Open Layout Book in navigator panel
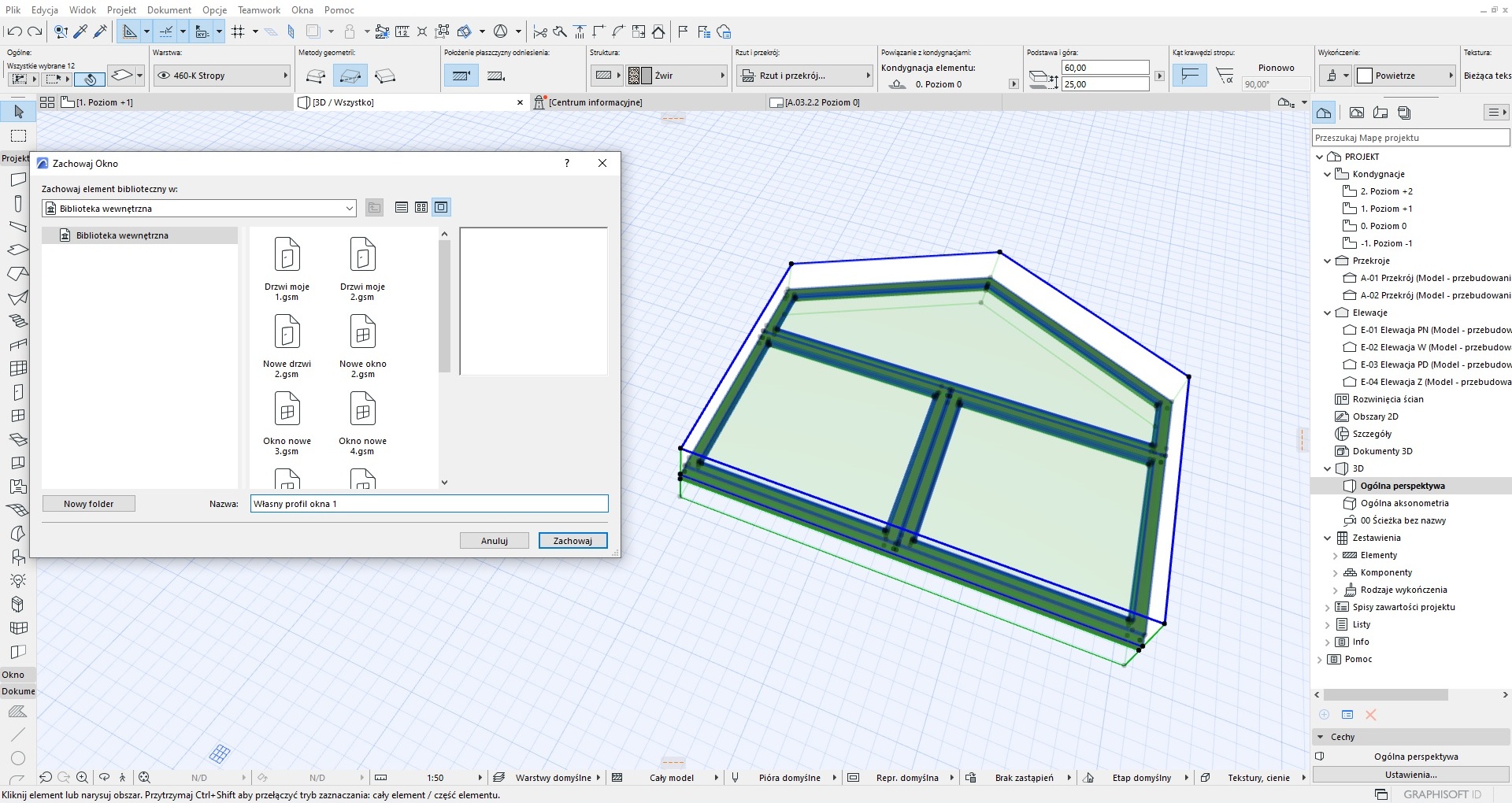The height and width of the screenshot is (803, 1512). click(x=1380, y=113)
